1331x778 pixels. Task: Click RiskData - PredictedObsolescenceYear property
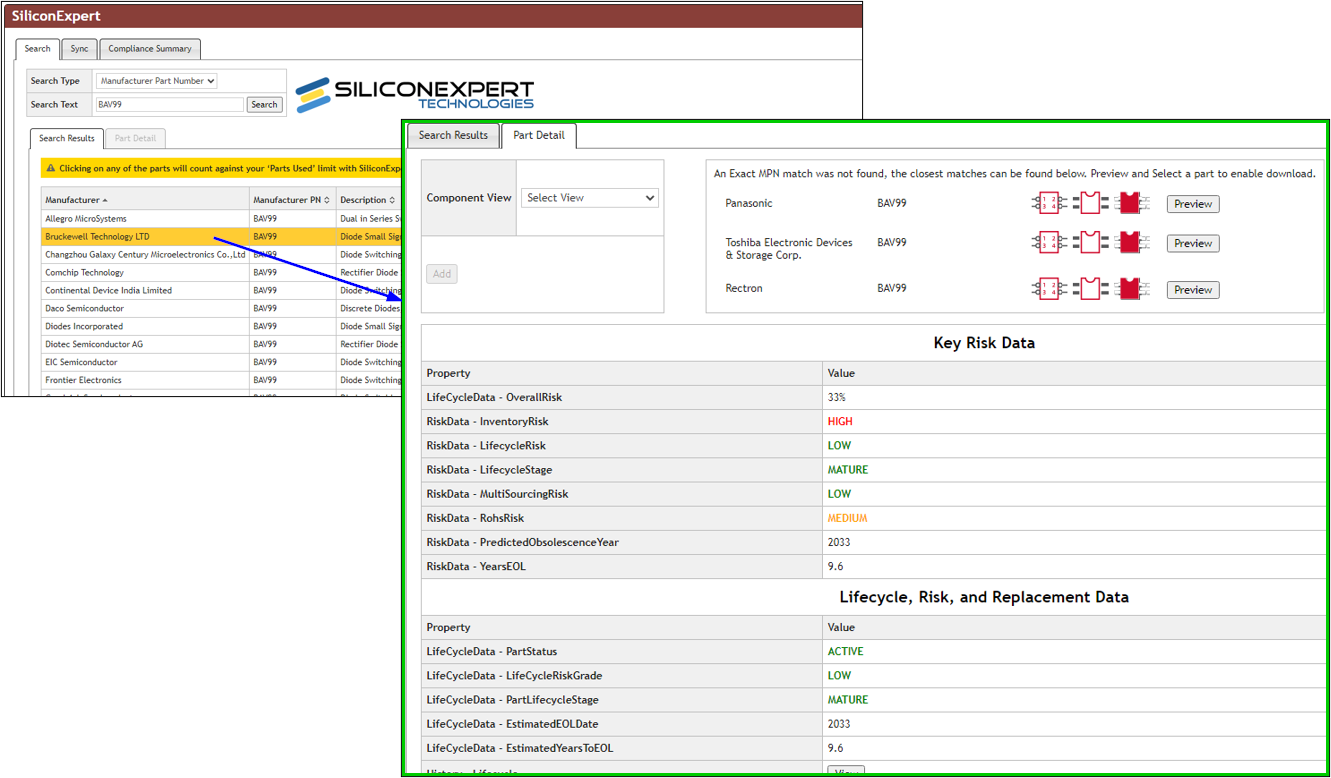coord(522,542)
